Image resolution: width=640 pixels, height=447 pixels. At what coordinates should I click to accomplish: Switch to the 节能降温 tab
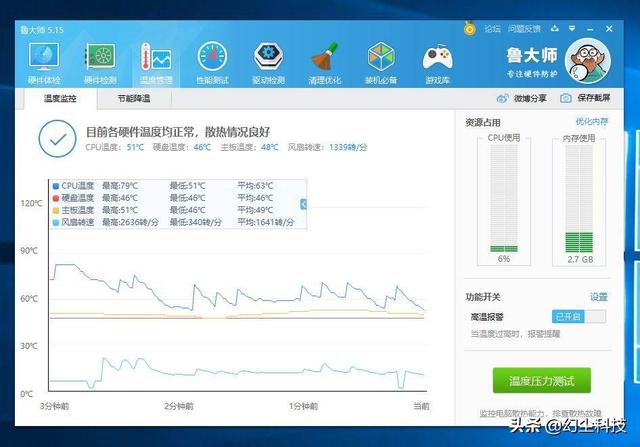click(x=134, y=98)
